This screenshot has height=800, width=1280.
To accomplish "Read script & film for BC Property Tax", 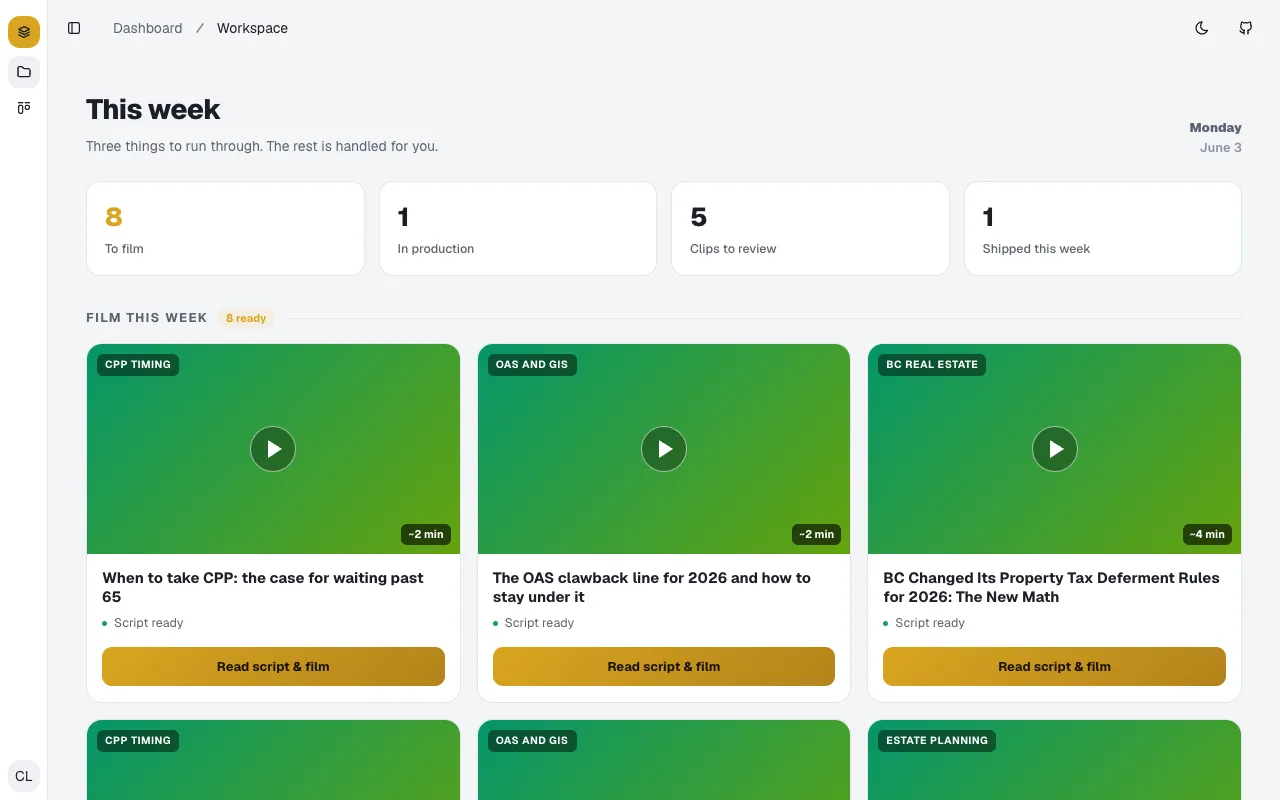I will click(1054, 667).
